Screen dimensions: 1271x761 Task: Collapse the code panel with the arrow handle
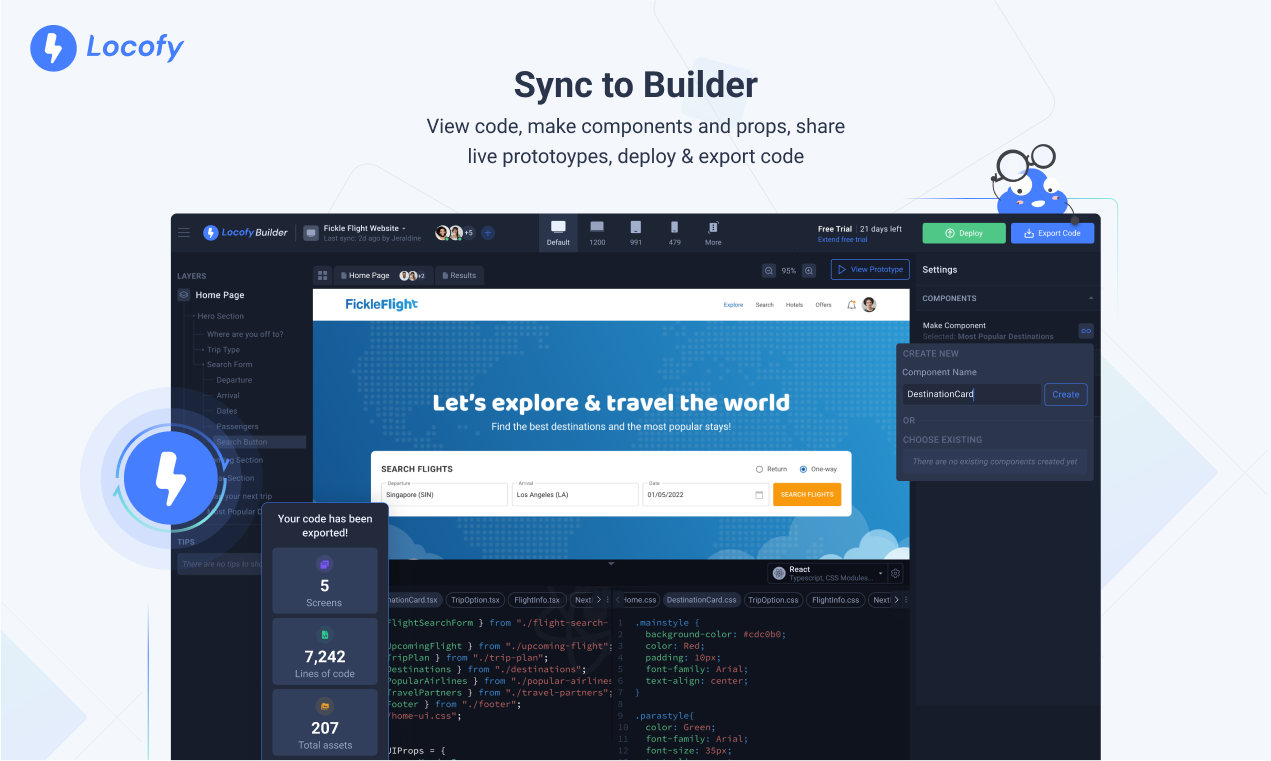(611, 564)
